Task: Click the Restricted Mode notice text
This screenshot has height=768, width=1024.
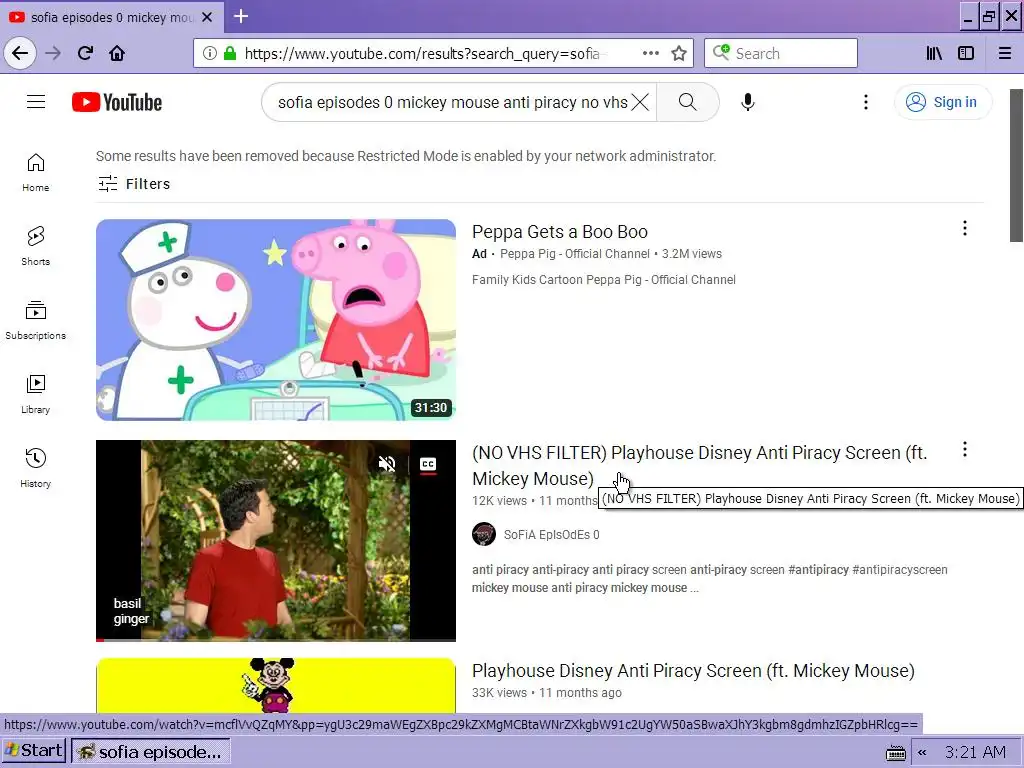Action: coord(406,156)
